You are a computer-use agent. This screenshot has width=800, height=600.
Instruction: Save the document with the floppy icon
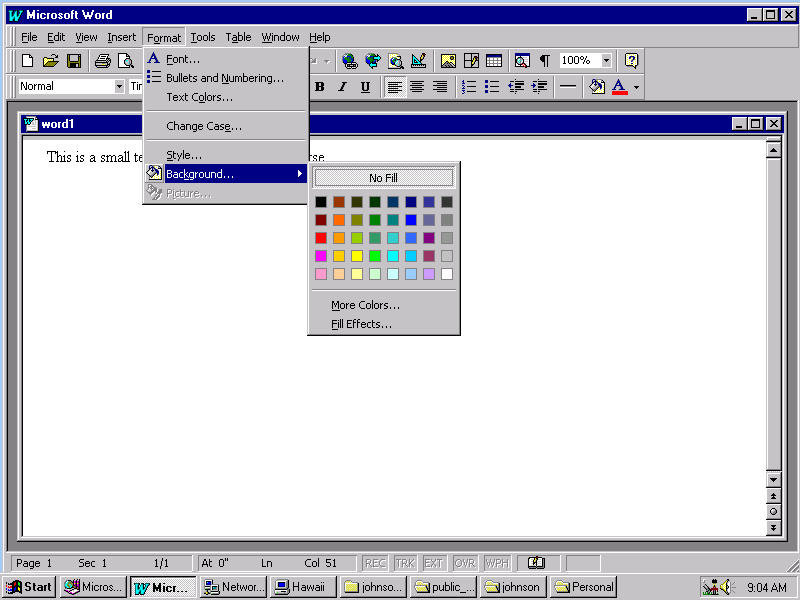click(x=74, y=61)
